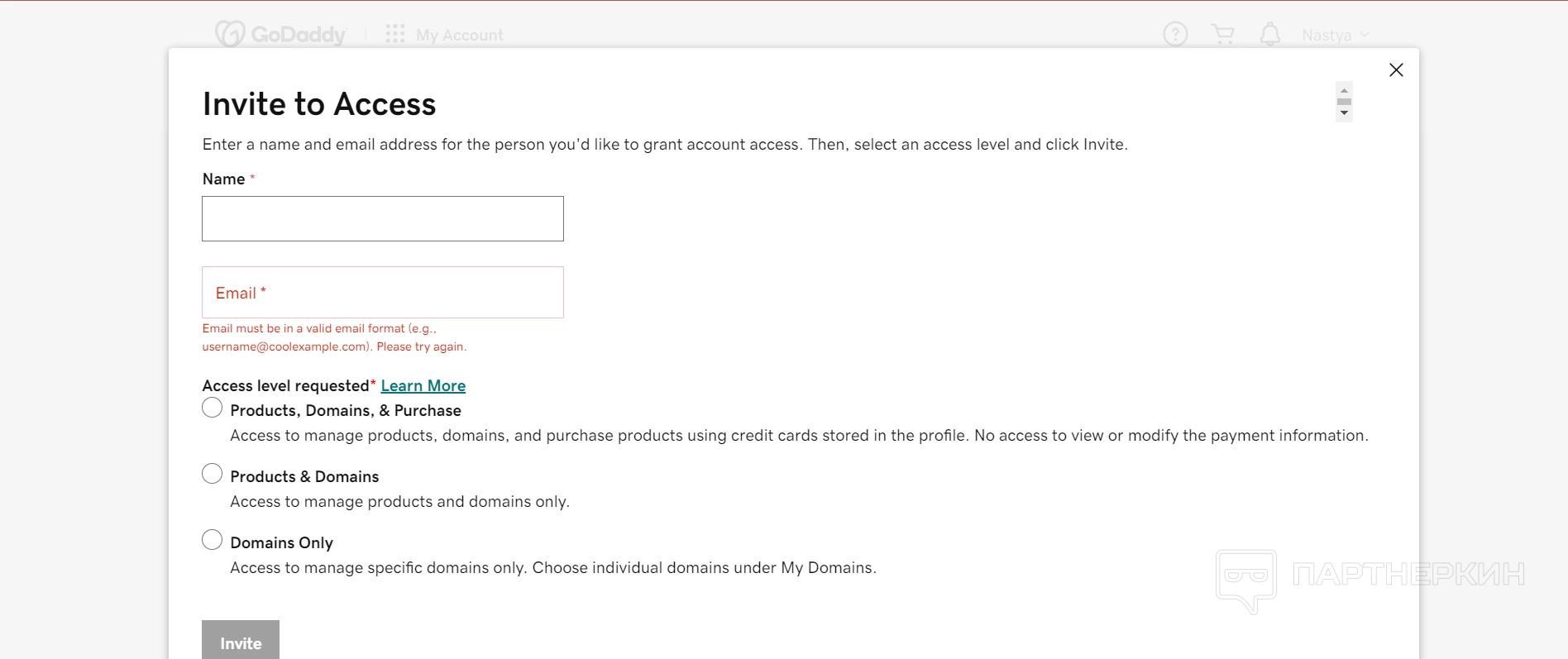Select Products, Domains, & Purchase radio option
The height and width of the screenshot is (659, 1568).
pyautogui.click(x=213, y=408)
